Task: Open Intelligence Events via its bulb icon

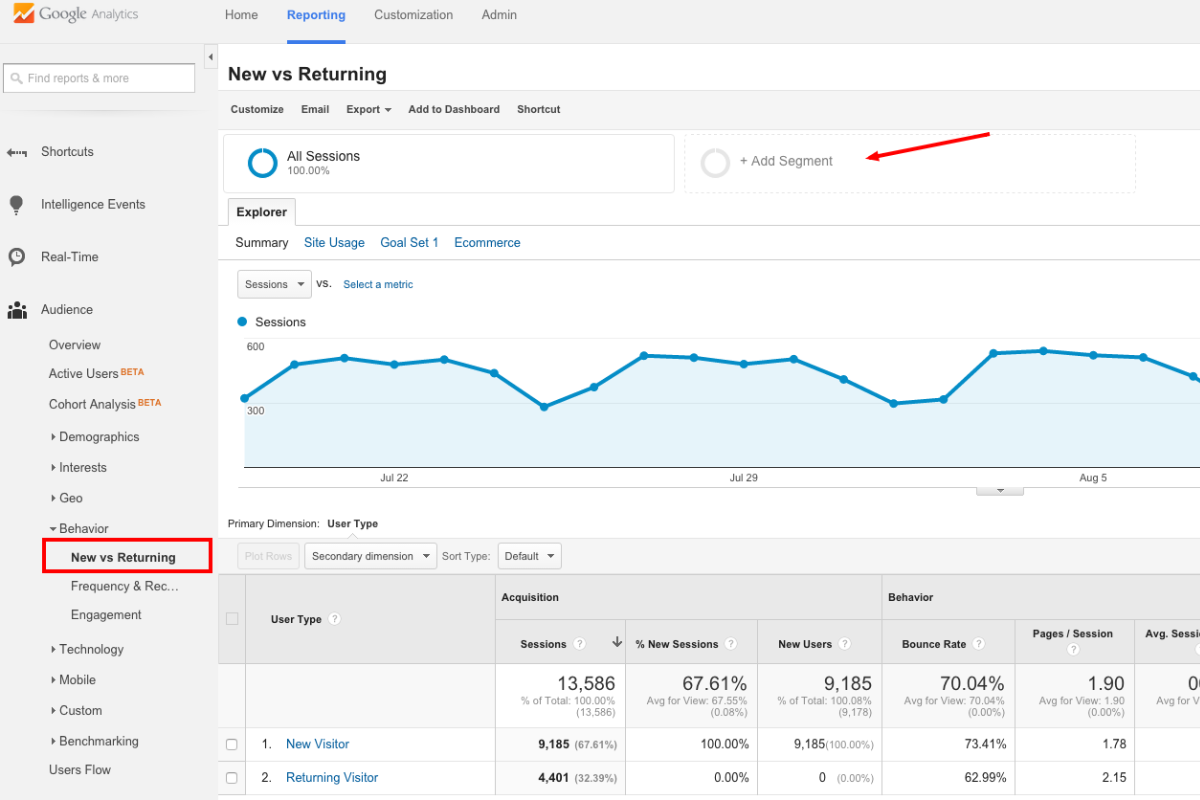Action: (15, 204)
